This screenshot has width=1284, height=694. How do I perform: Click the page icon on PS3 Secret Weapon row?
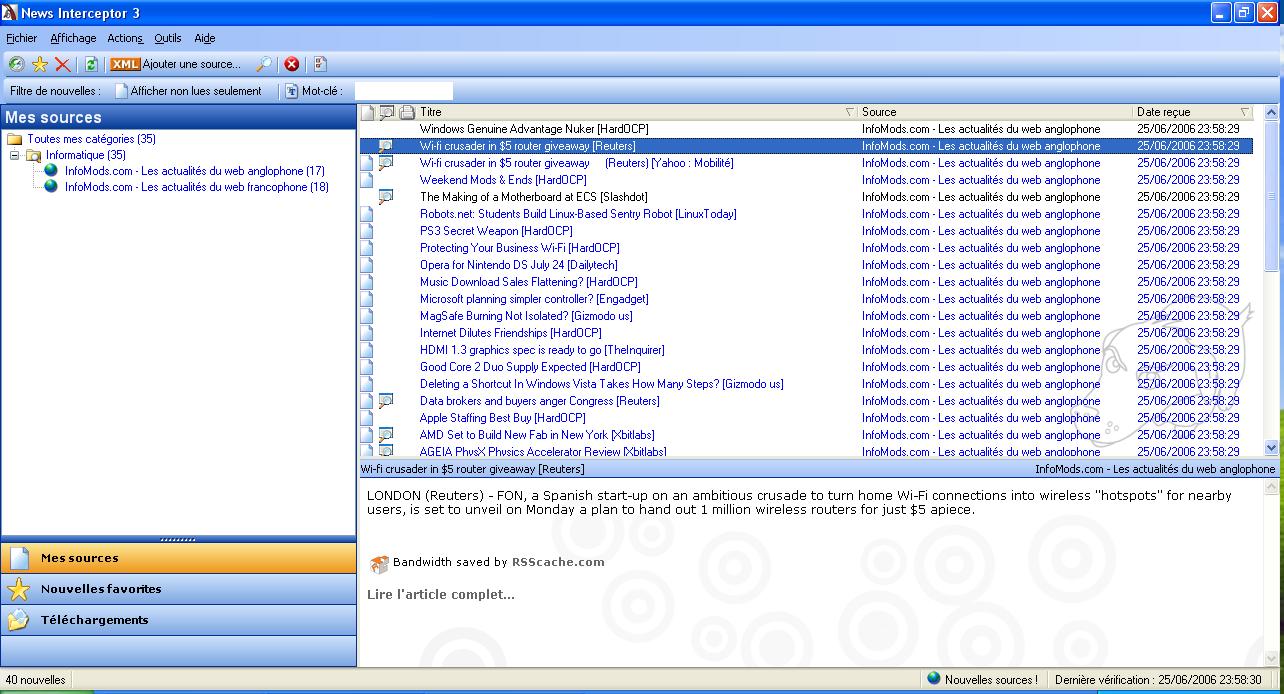(x=367, y=231)
